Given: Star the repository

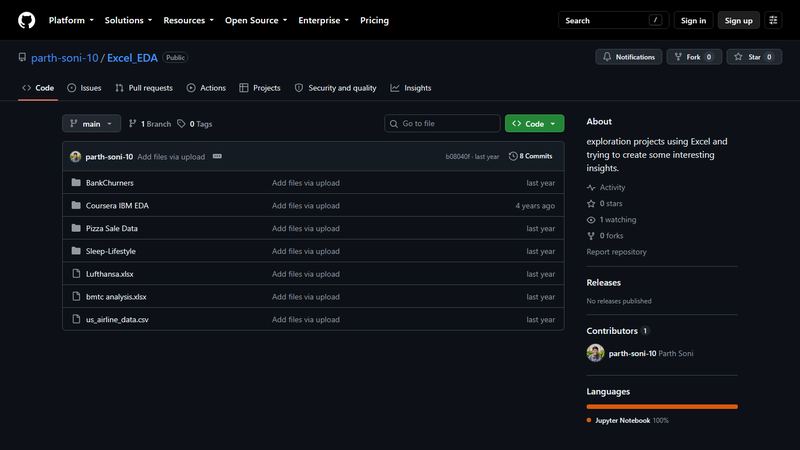Looking at the screenshot, I should tap(754, 57).
